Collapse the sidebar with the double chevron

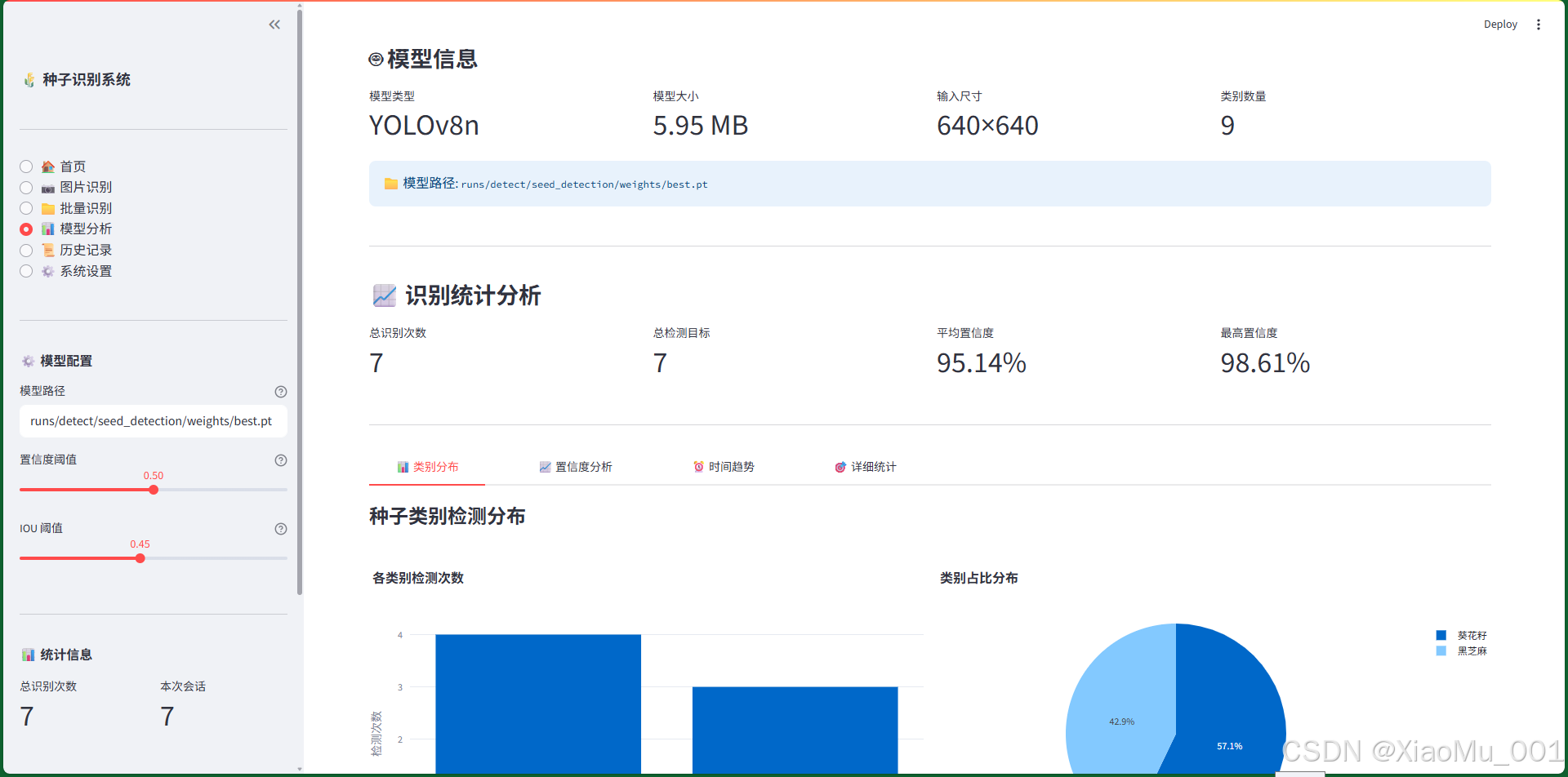(274, 24)
